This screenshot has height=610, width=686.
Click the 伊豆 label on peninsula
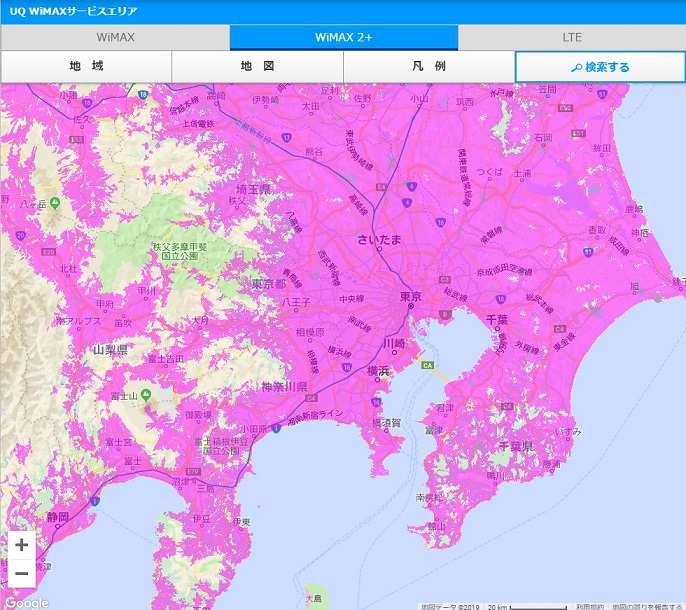tap(202, 519)
